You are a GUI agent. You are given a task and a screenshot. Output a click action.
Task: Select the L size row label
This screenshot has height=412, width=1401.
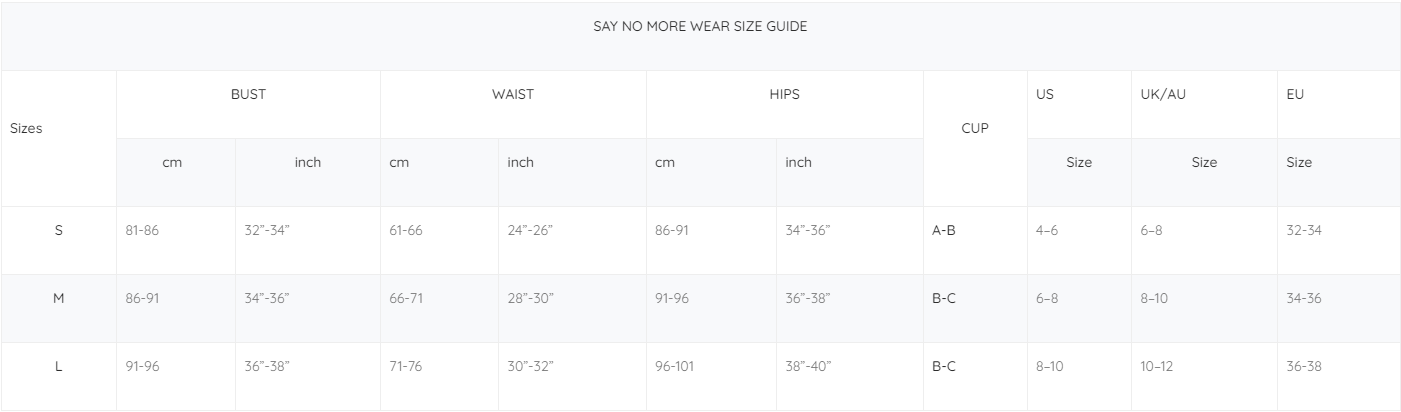pyautogui.click(x=58, y=366)
